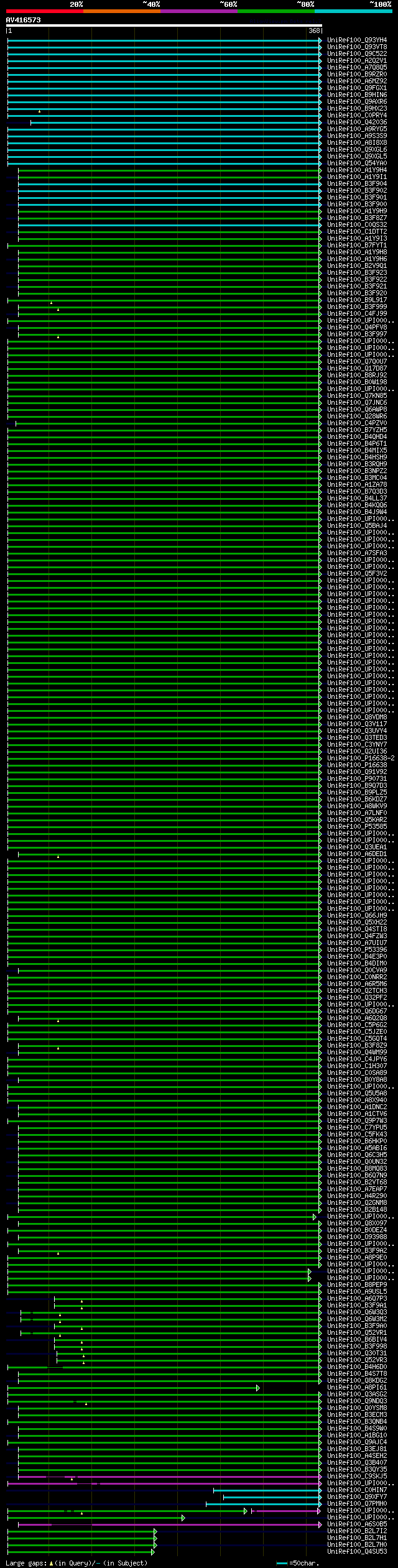Select hit label UniRef100_Q8VDM8
Screen dimensions: 398x1568
tap(357, 717)
